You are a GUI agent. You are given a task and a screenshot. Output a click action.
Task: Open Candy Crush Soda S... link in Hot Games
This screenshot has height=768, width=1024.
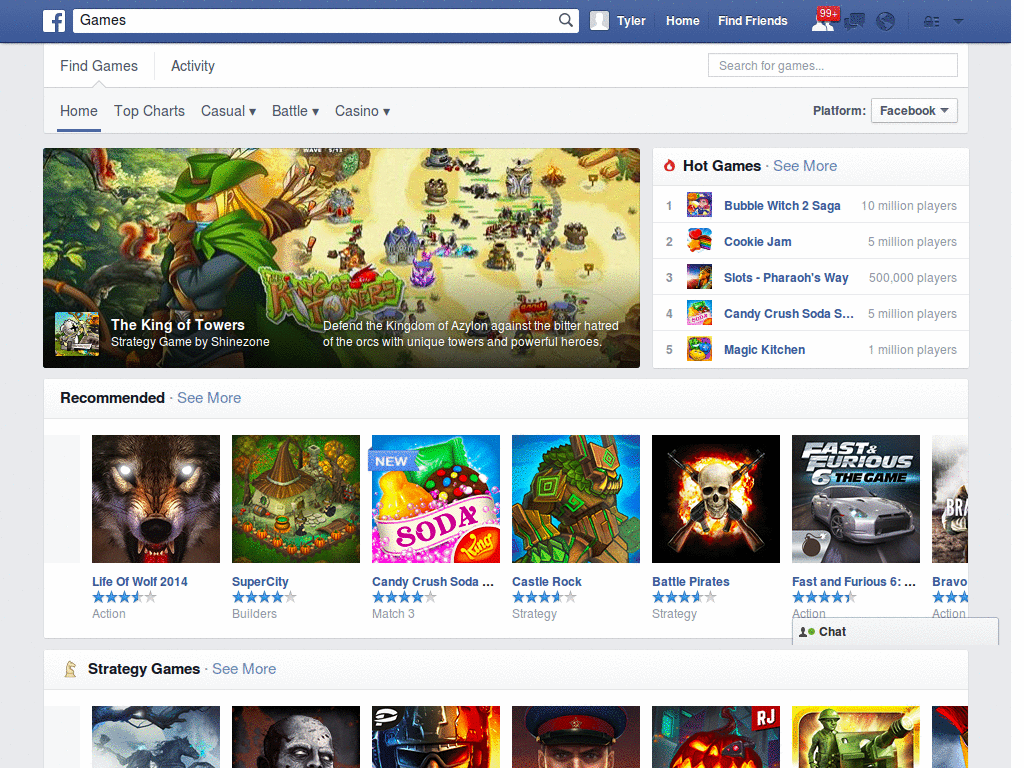(x=789, y=313)
